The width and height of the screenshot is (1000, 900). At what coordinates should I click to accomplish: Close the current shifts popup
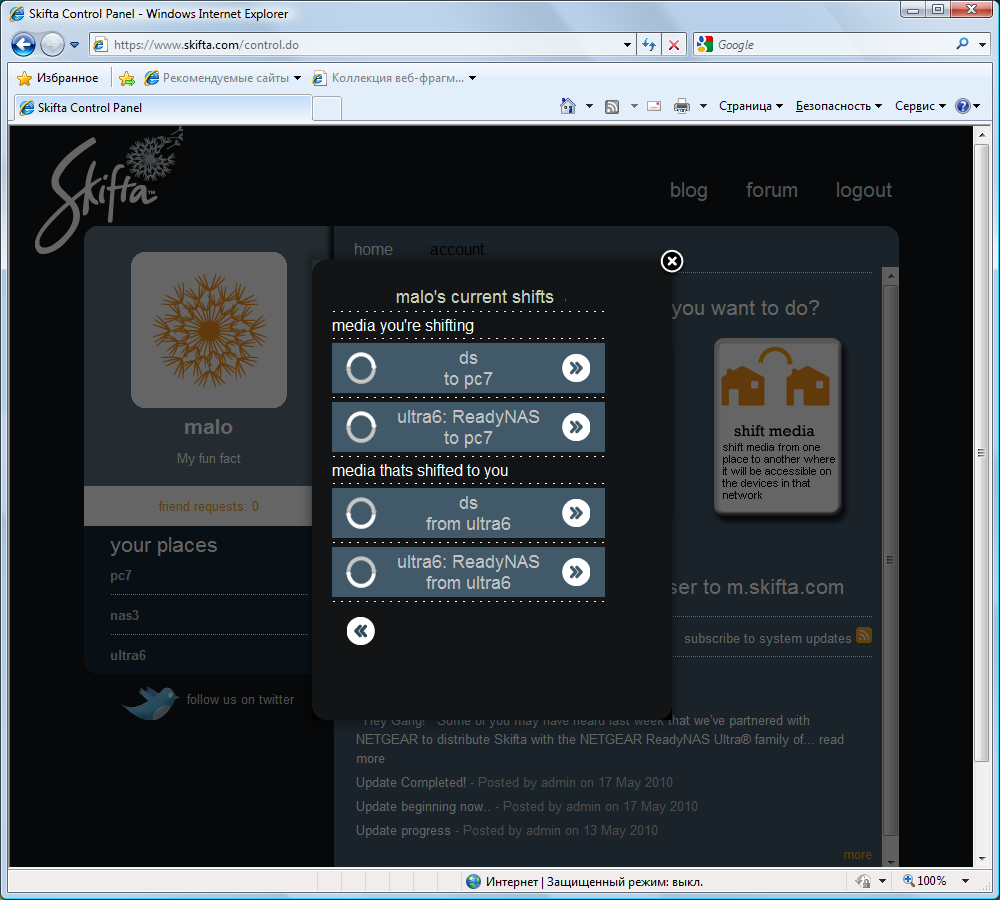click(672, 261)
